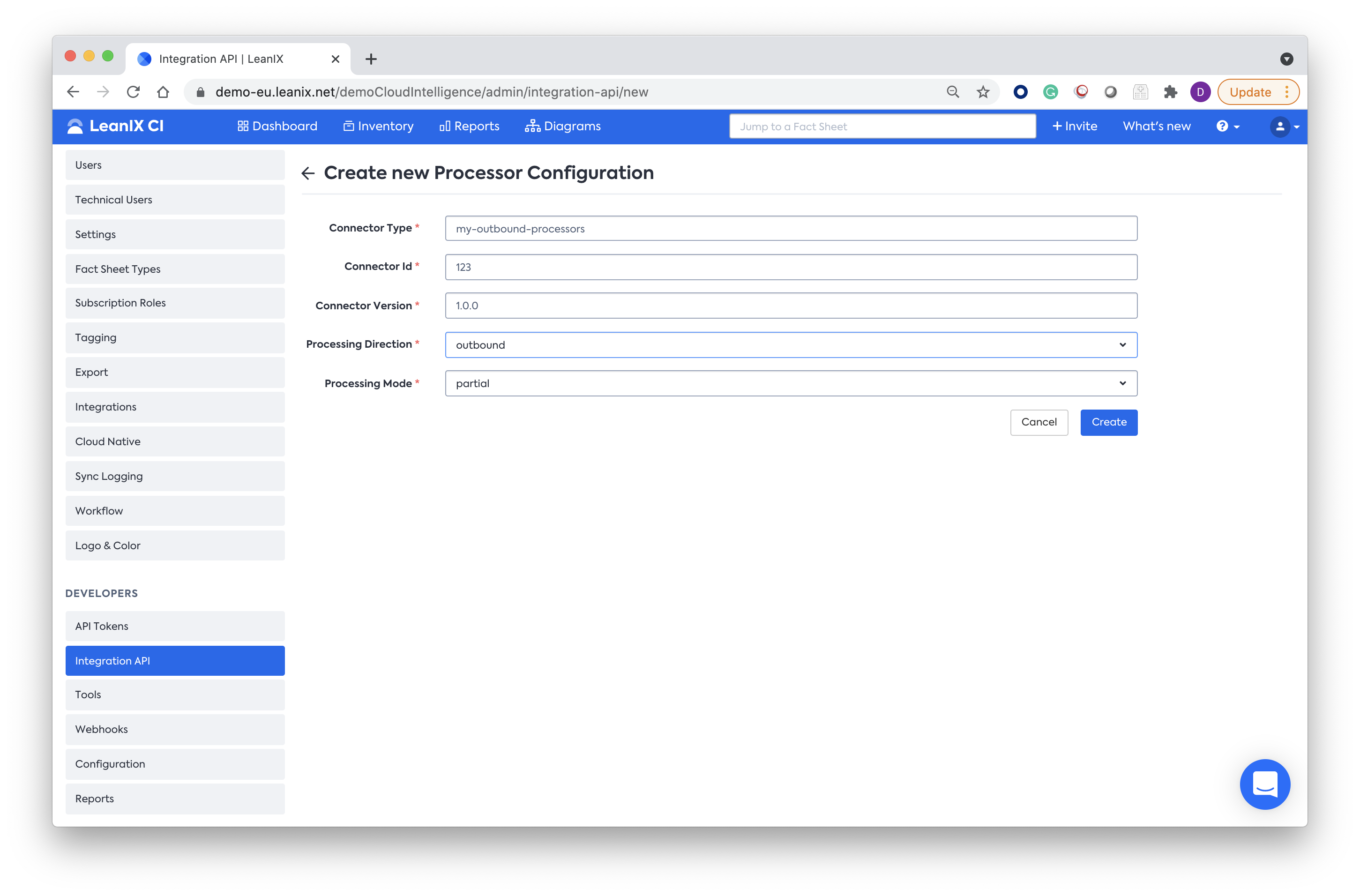The width and height of the screenshot is (1360, 896).
Task: Click the Connector Type input field
Action: 791,229
